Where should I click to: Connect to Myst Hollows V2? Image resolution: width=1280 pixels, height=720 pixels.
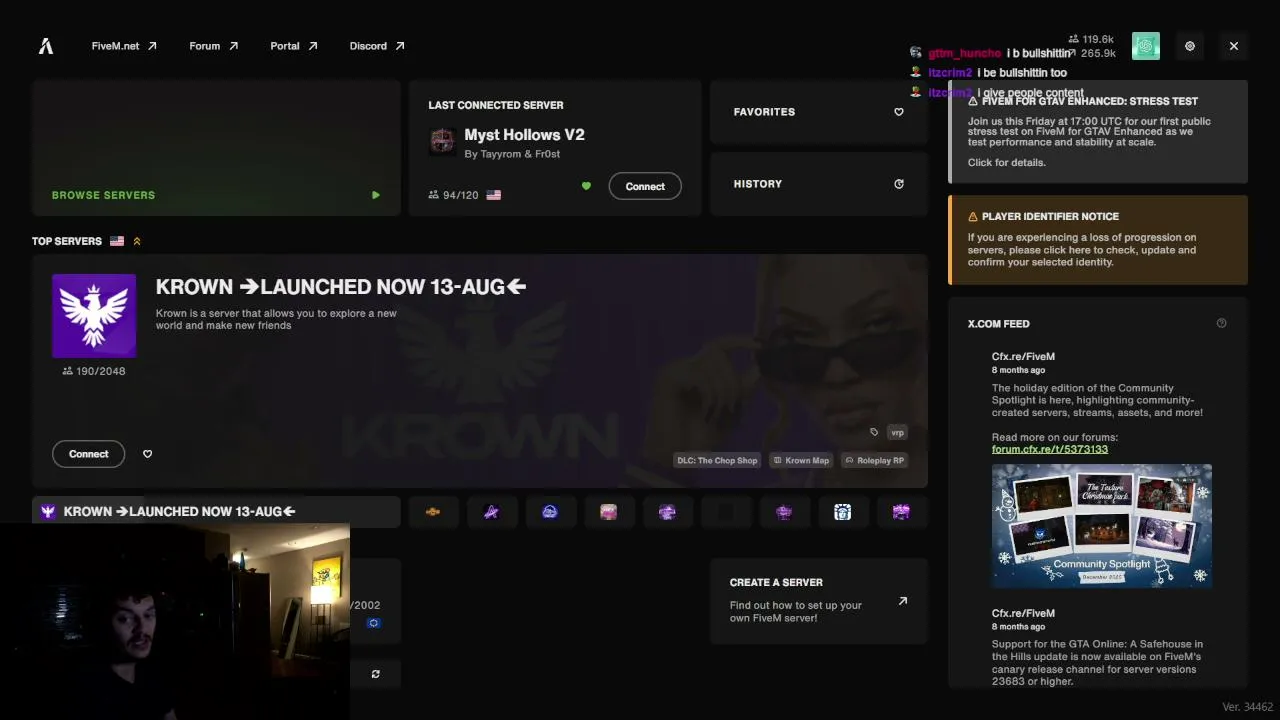tap(645, 186)
